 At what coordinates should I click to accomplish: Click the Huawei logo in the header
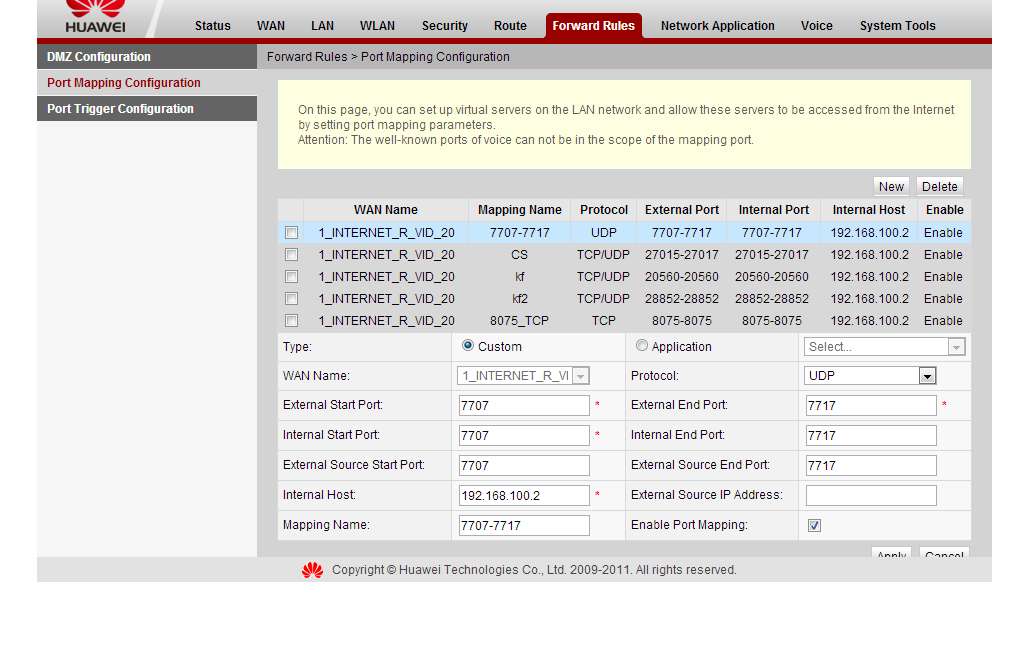point(95,18)
